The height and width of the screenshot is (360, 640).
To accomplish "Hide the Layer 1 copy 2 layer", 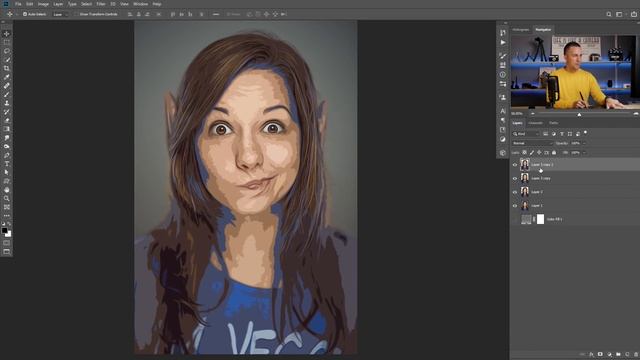I will tap(515, 165).
